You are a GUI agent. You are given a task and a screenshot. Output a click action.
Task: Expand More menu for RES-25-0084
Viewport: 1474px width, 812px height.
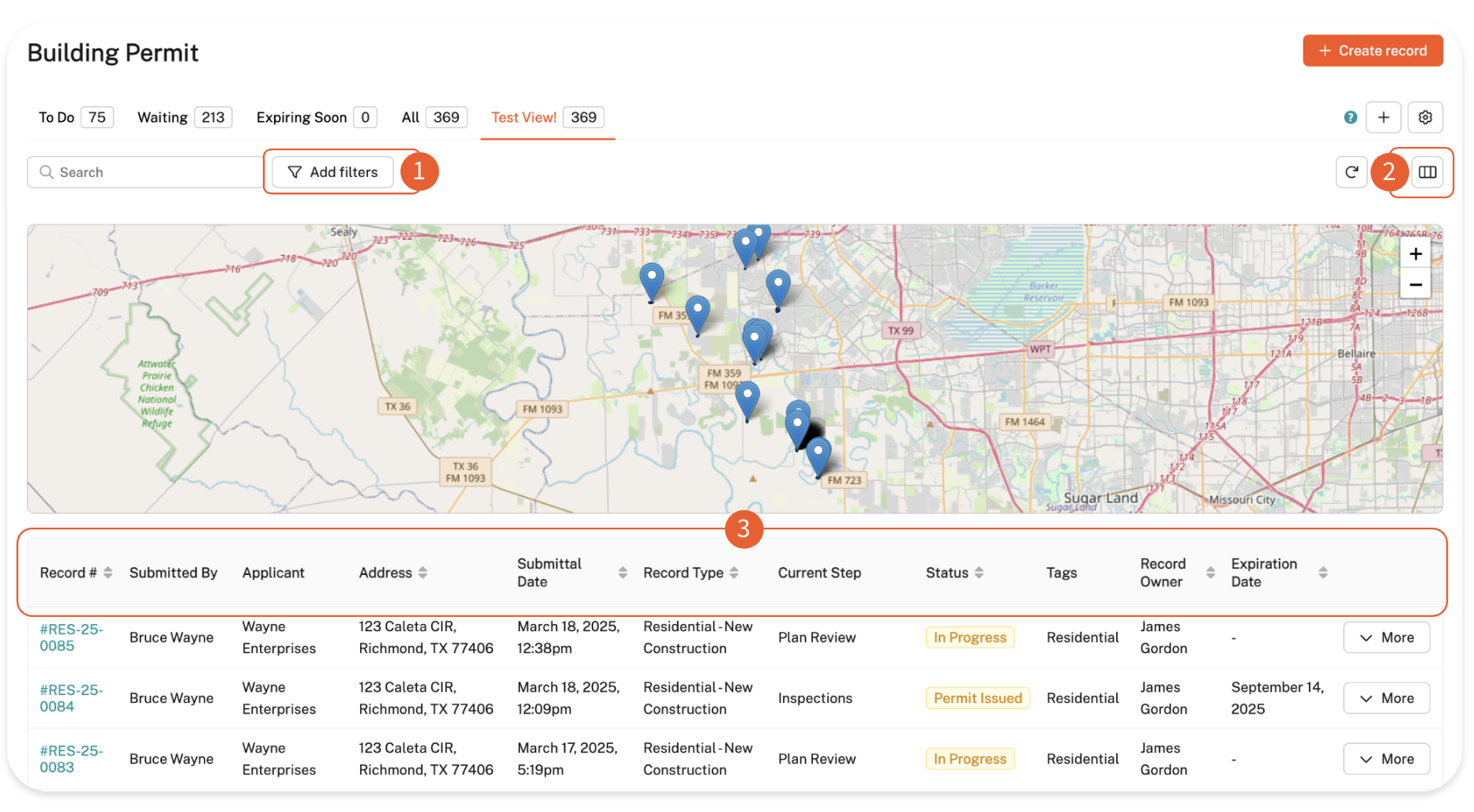(1386, 698)
